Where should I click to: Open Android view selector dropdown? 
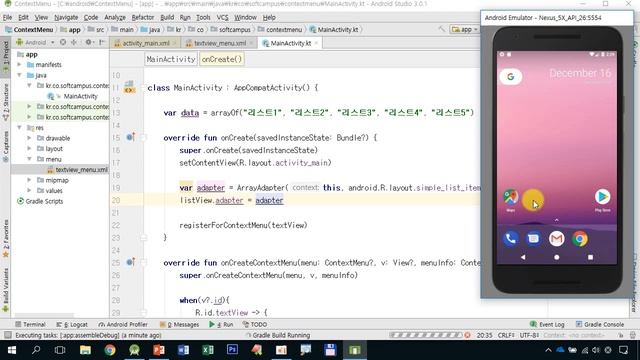pos(36,42)
